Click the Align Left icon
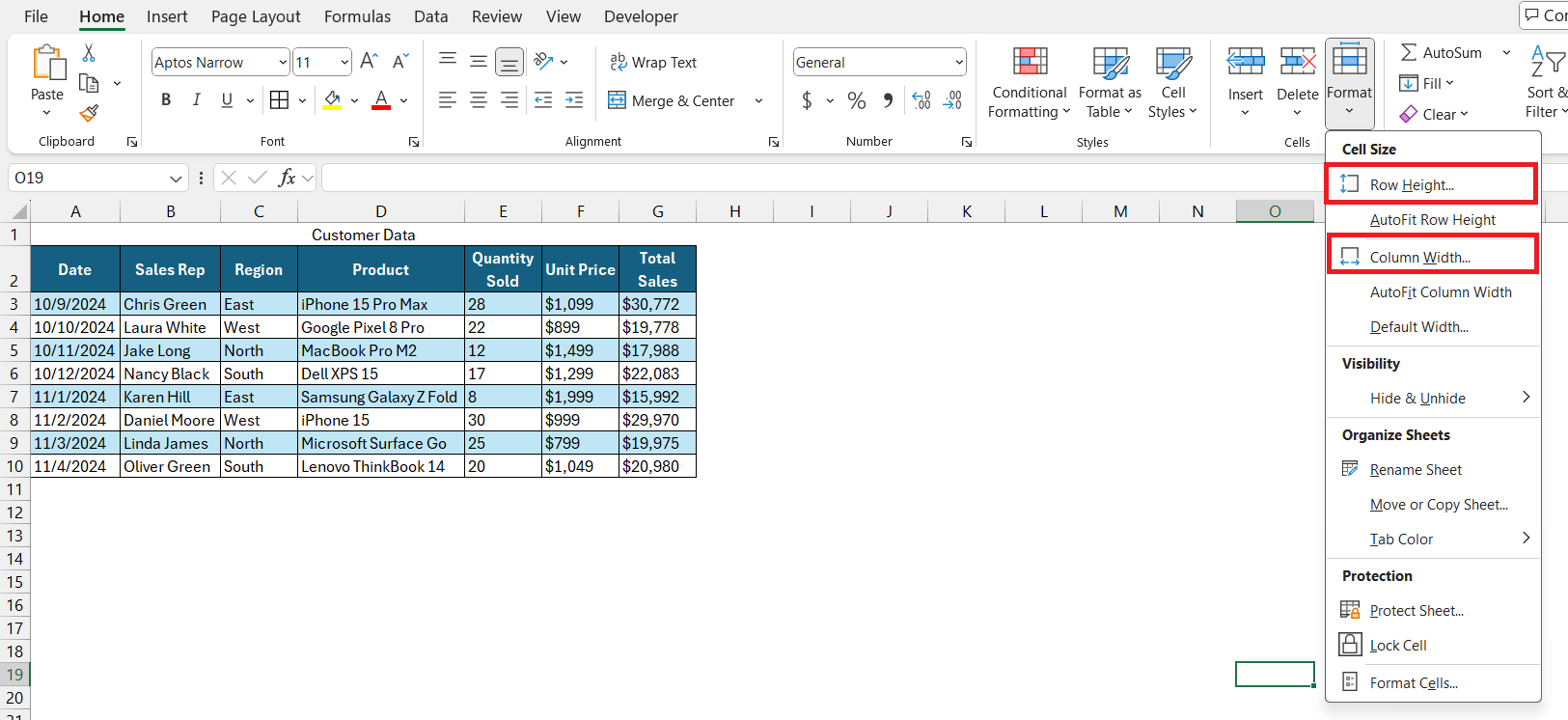 448,99
